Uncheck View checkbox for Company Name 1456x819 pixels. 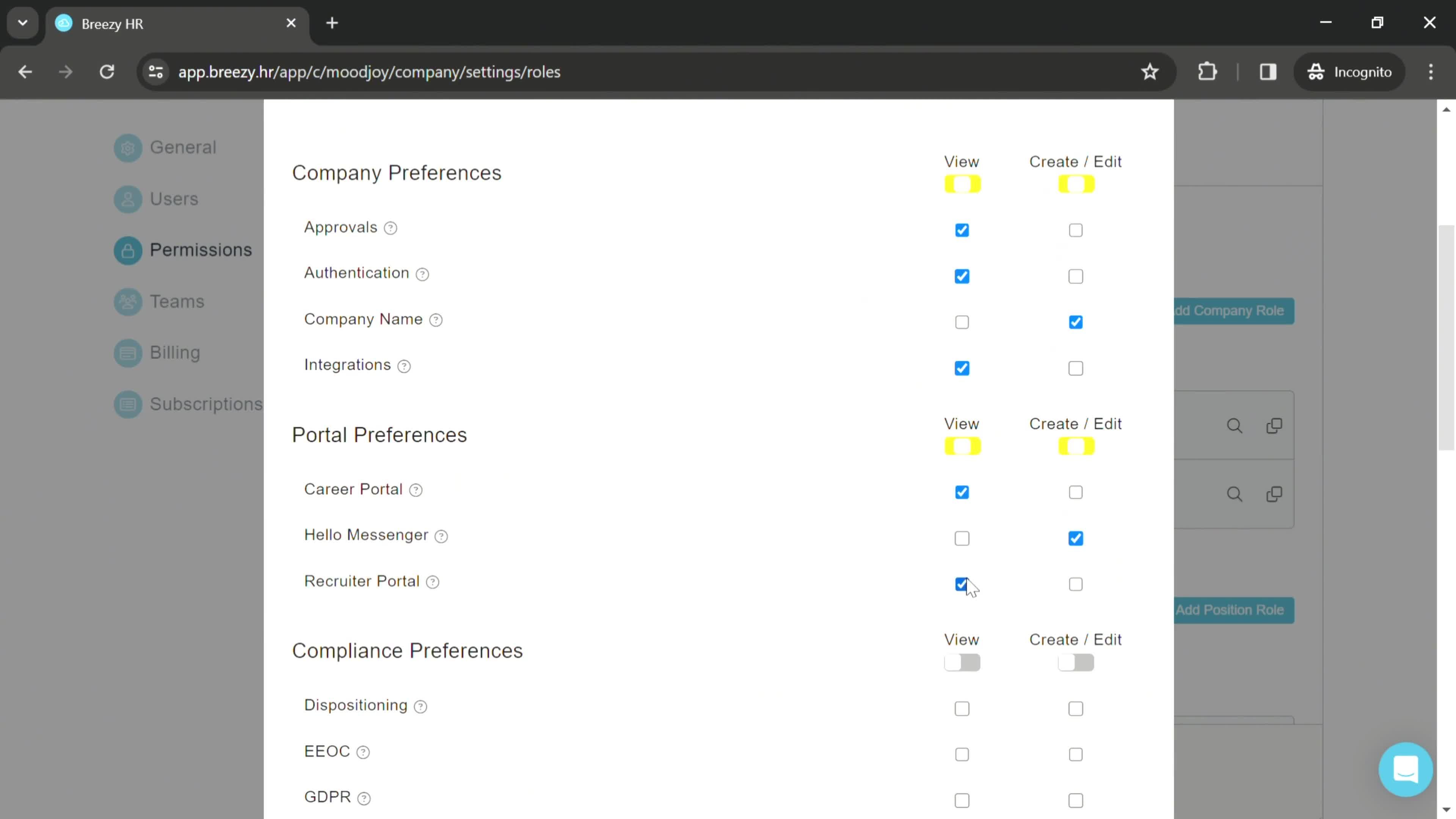962,322
